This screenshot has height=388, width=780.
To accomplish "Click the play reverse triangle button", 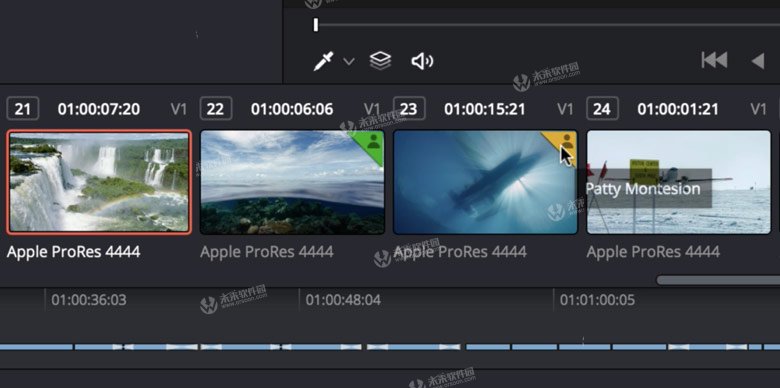I will point(758,61).
